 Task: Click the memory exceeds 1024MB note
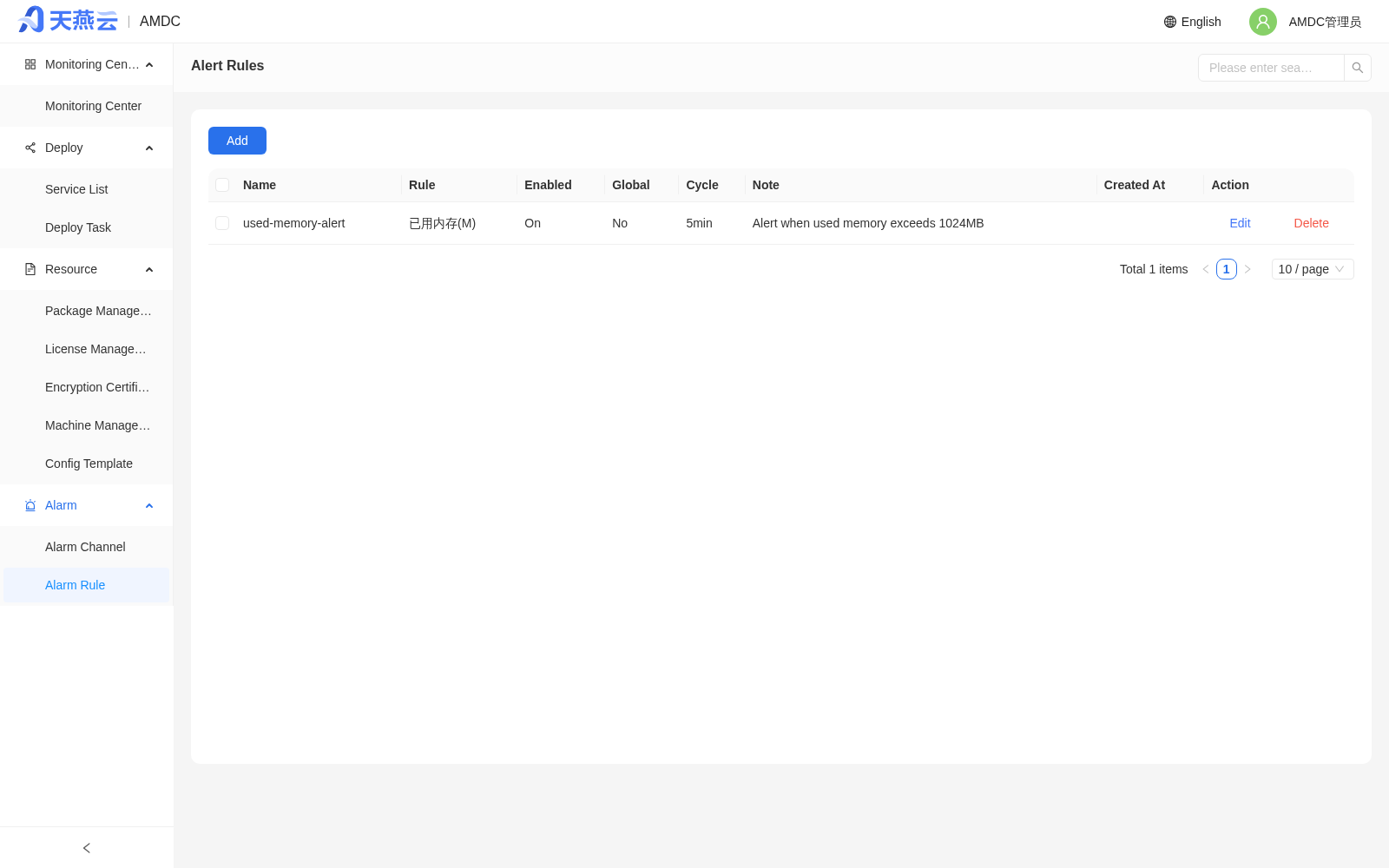pyautogui.click(x=868, y=223)
